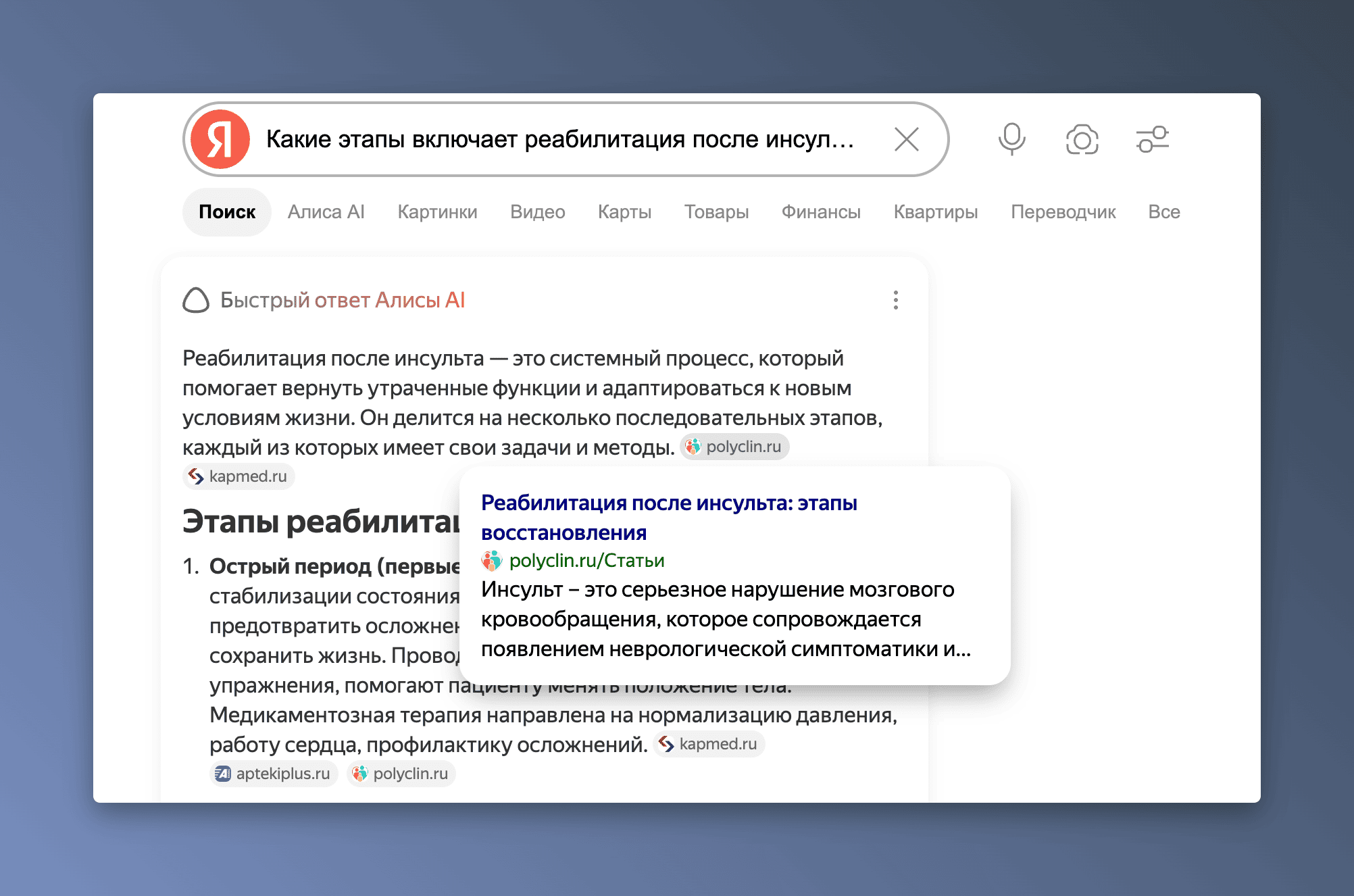Open aptekiplus.ru source chip
The image size is (1354, 896).
point(274,774)
